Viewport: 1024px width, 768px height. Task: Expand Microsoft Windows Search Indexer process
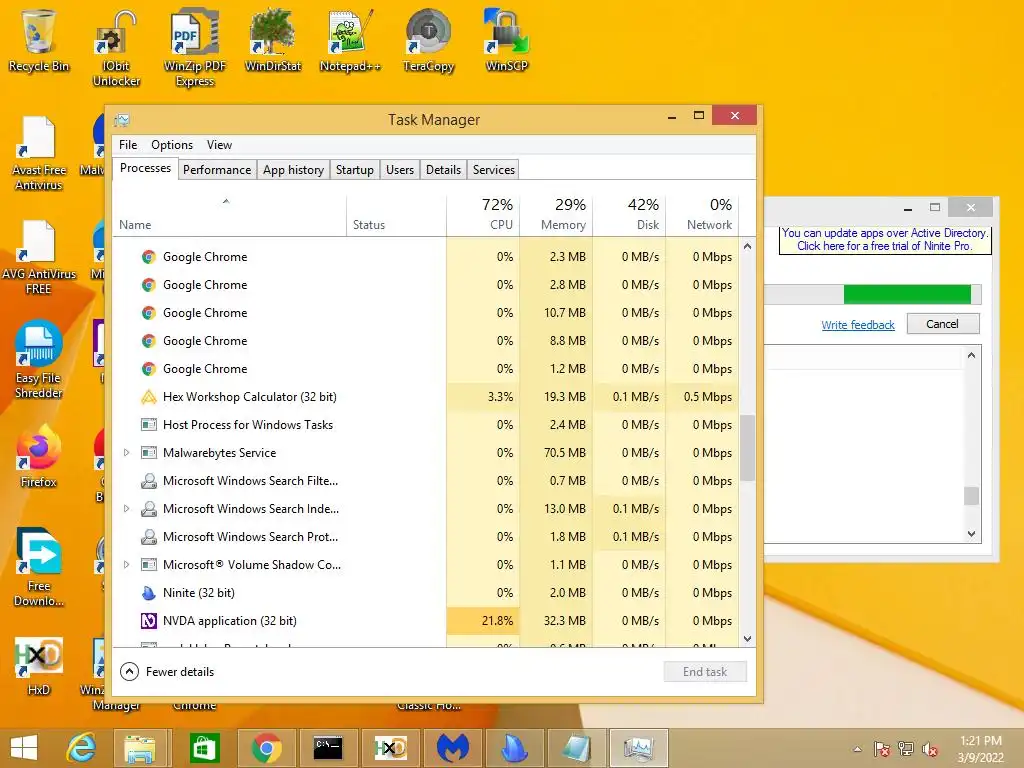coord(127,509)
